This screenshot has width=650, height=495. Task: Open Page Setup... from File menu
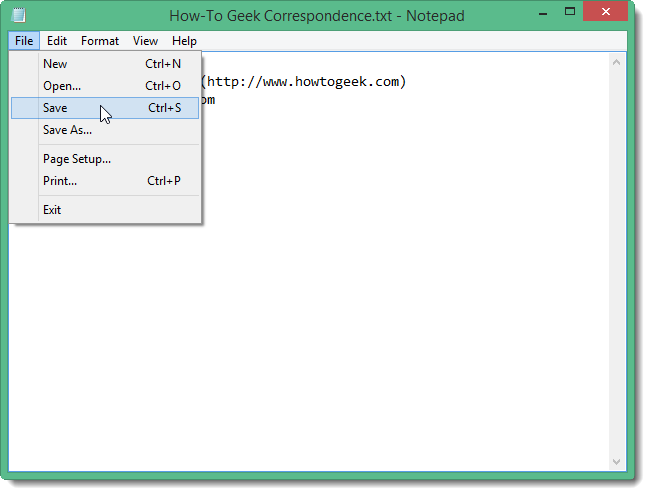105,159
